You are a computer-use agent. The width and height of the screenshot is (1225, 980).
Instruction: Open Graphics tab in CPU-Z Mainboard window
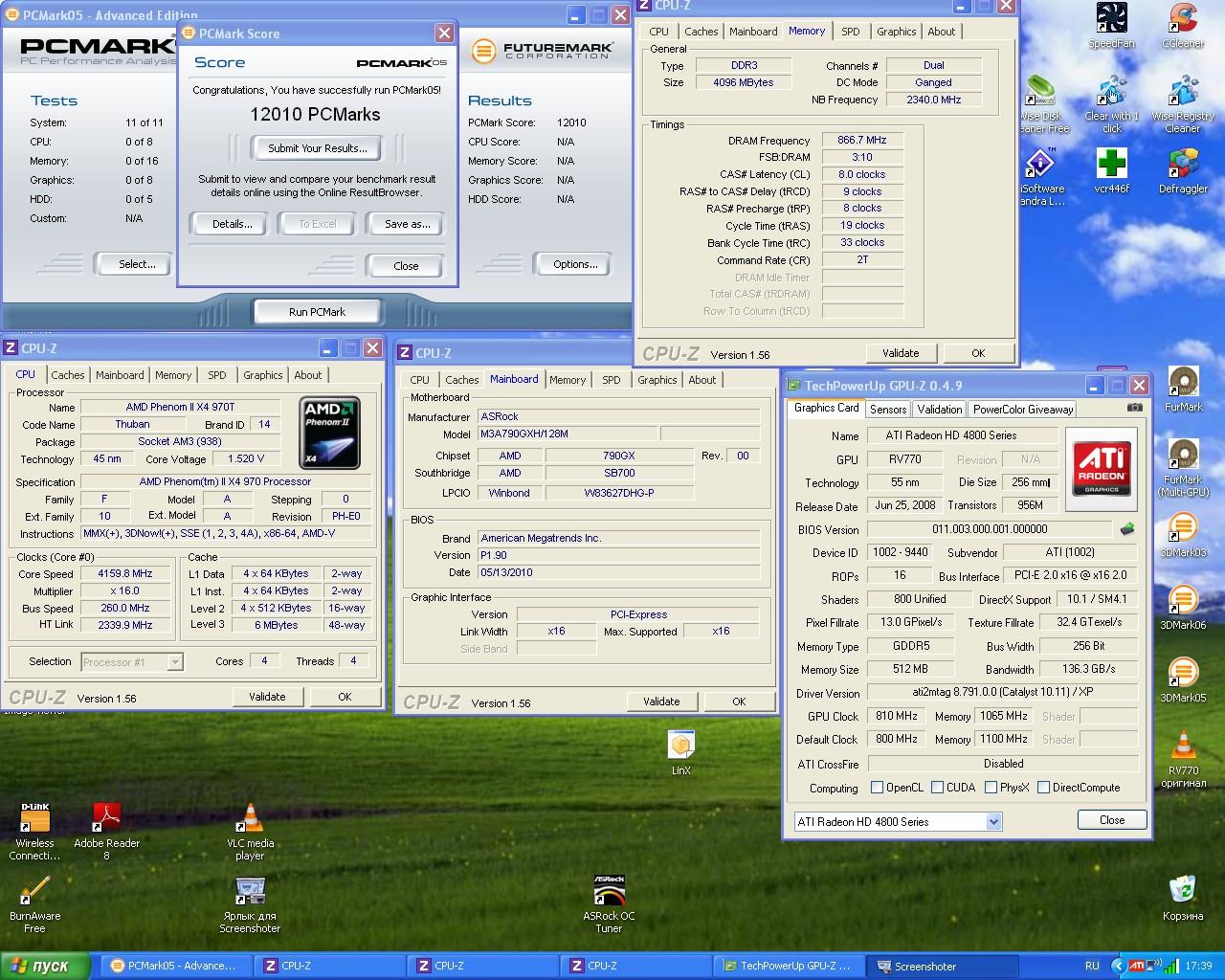tap(657, 380)
